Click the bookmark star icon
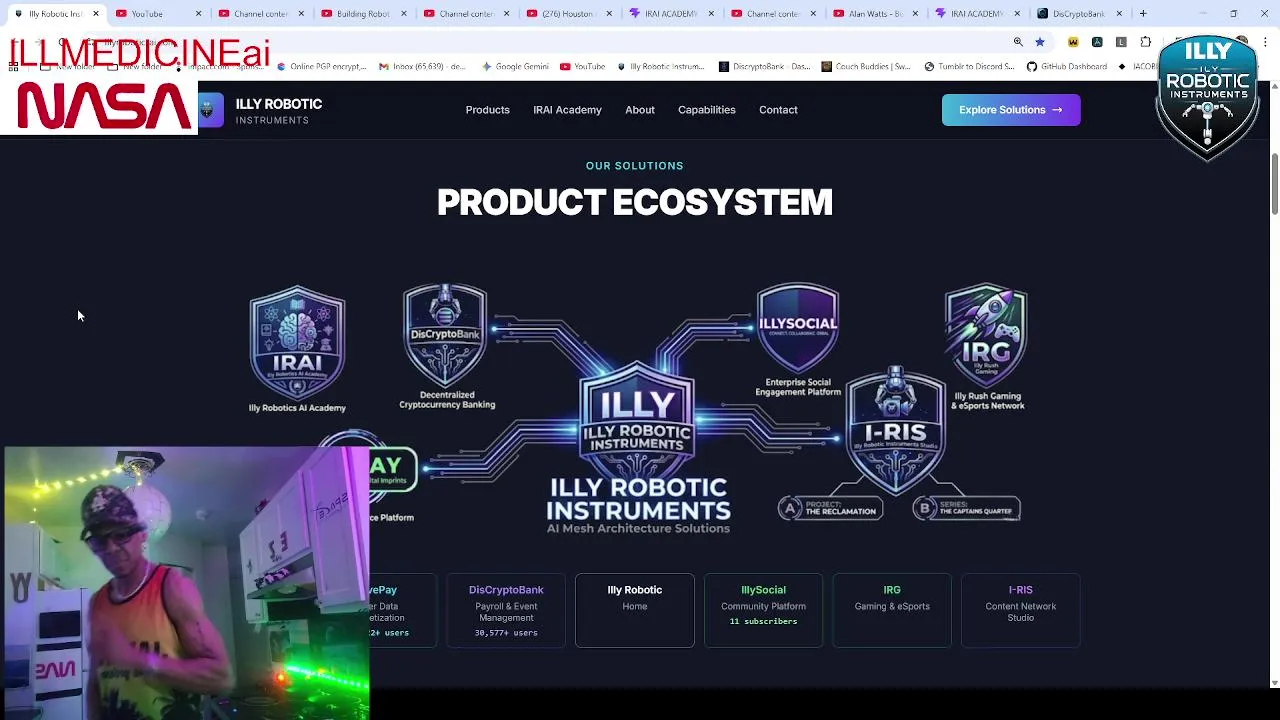Viewport: 1280px width, 720px height. pyautogui.click(x=1040, y=42)
